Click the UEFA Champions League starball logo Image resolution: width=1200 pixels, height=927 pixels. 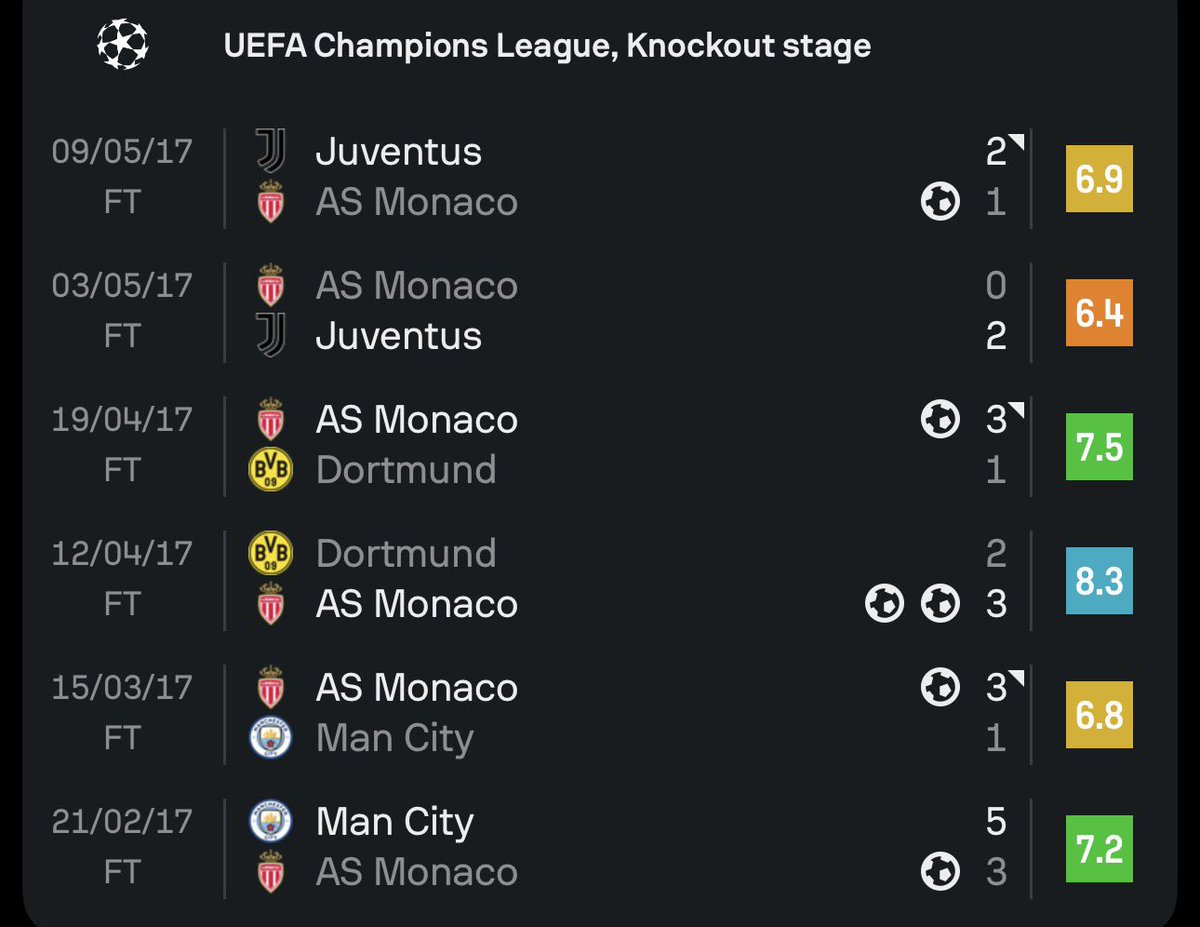pyautogui.click(x=122, y=45)
